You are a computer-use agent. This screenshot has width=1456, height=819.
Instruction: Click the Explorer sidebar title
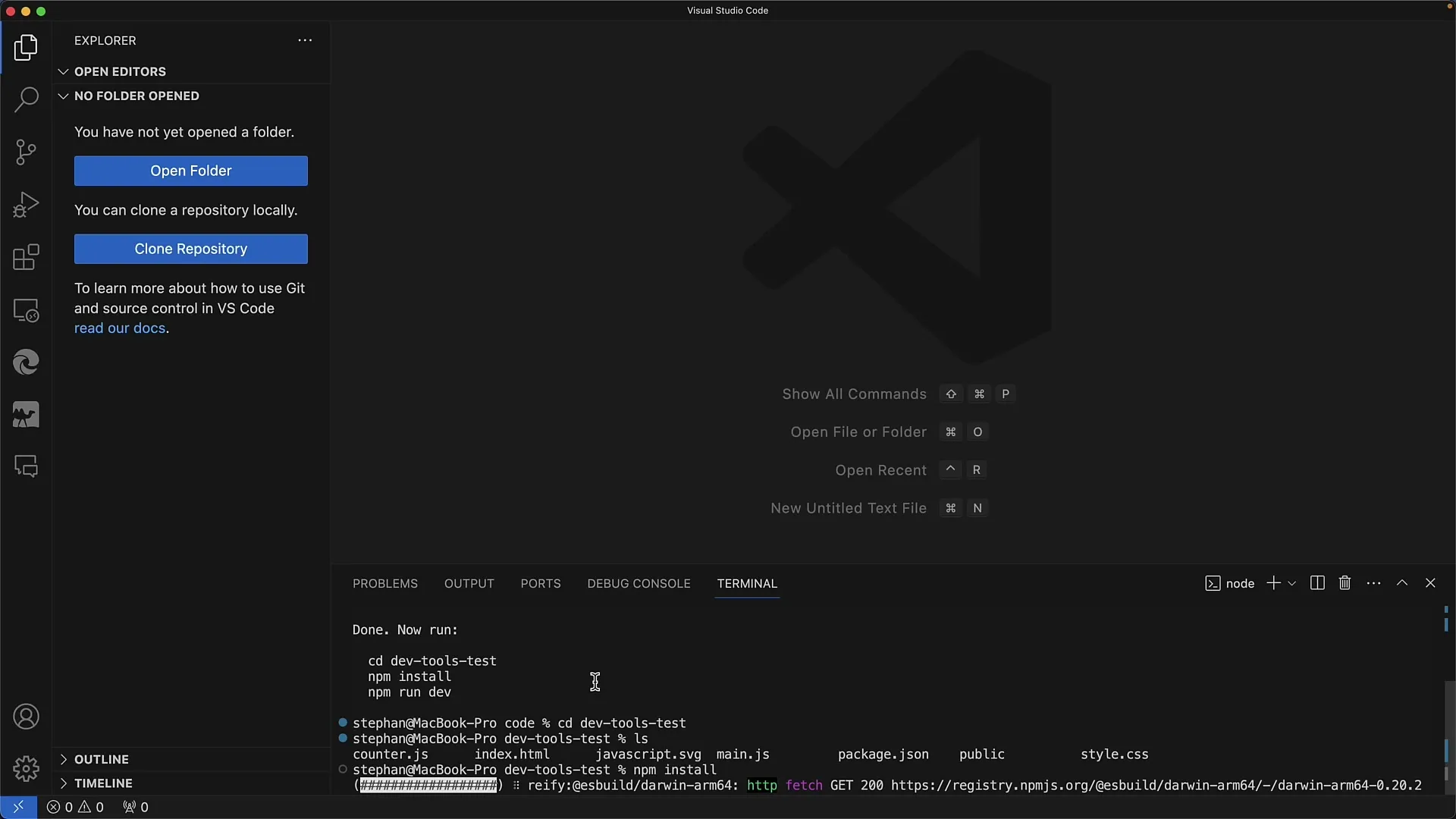(x=105, y=40)
